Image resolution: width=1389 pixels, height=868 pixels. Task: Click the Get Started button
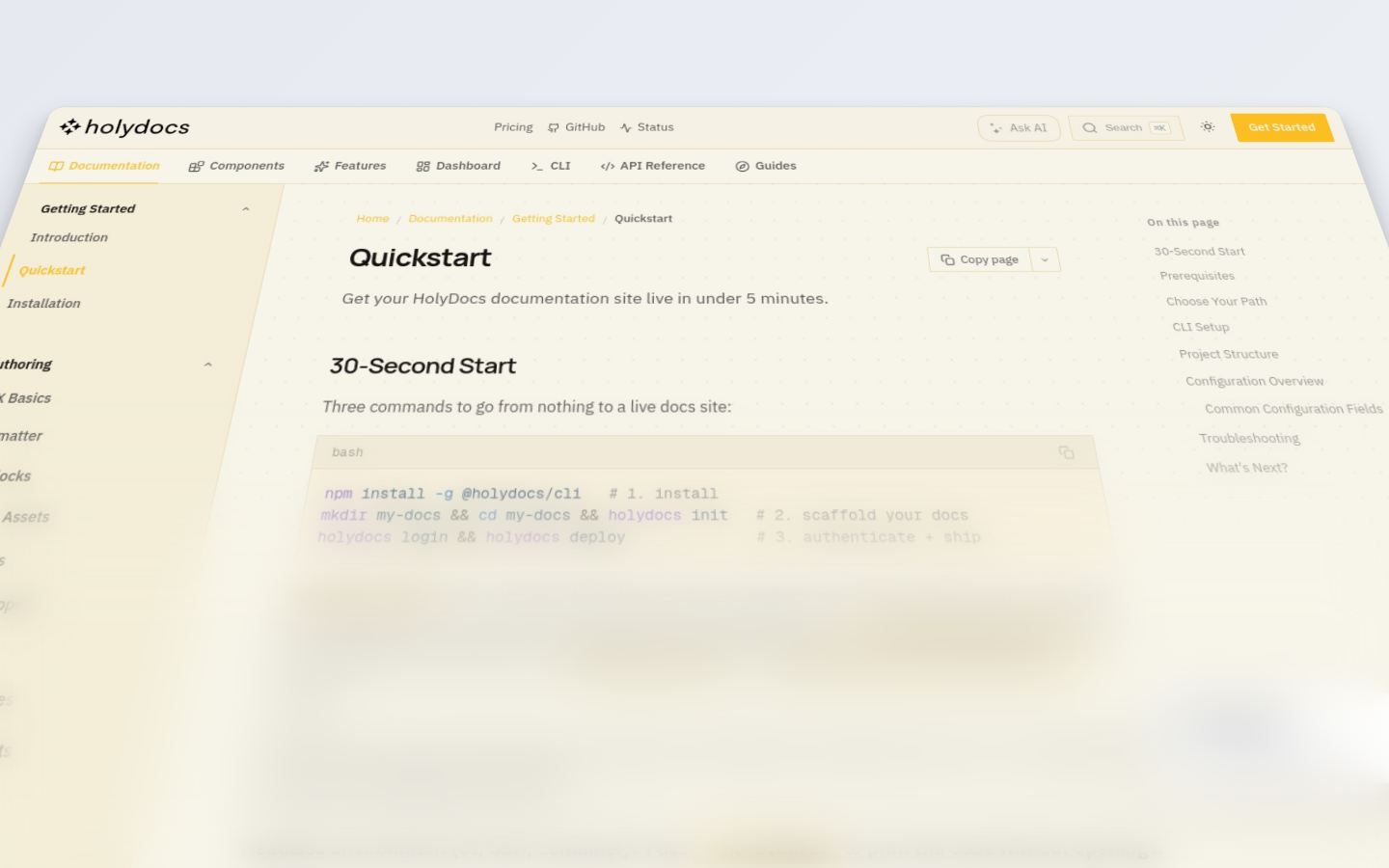[1282, 127]
